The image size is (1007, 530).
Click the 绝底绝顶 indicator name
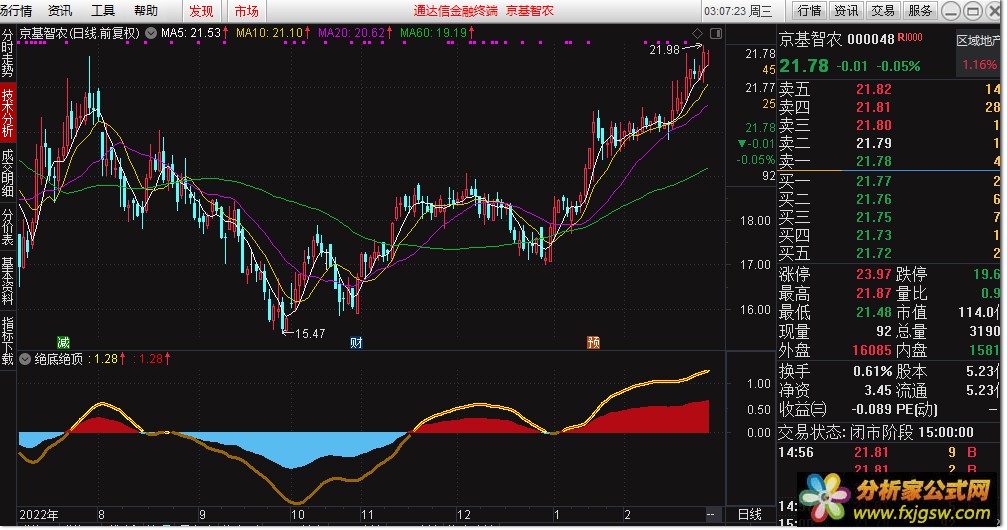[58, 359]
